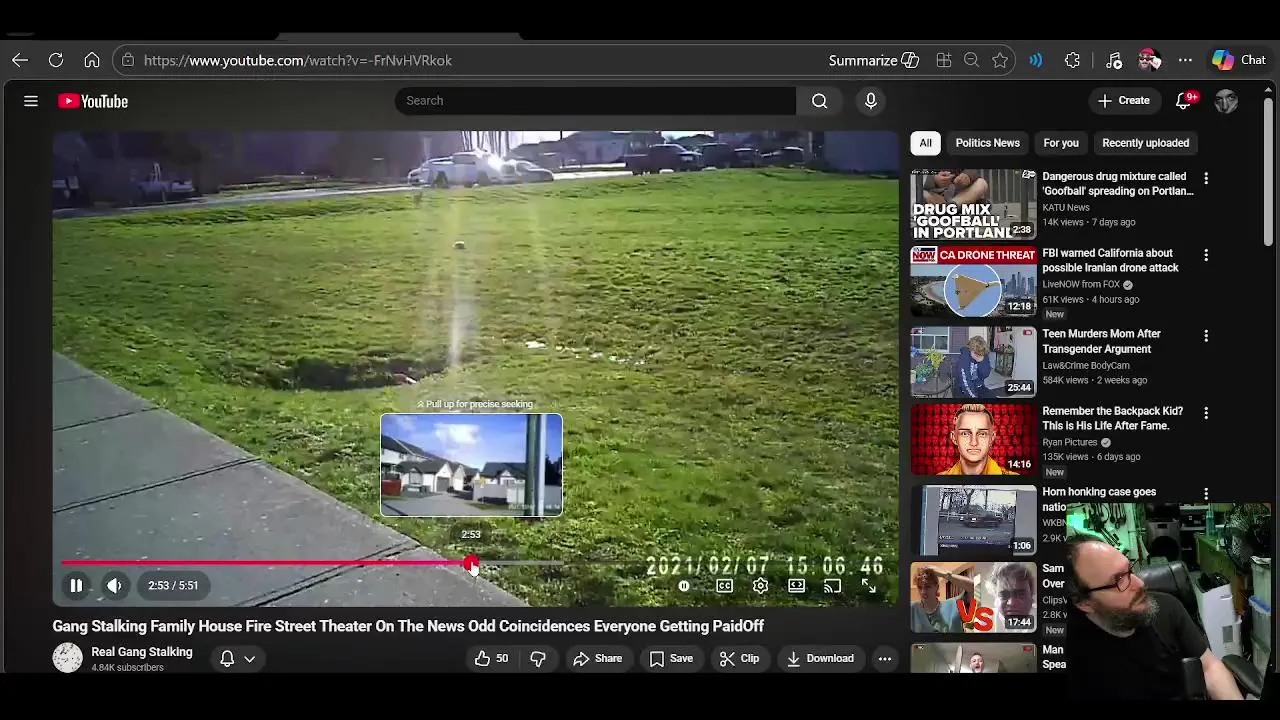Open Real Gang Stalking channel name link
This screenshot has width=1280, height=720.
pos(142,652)
